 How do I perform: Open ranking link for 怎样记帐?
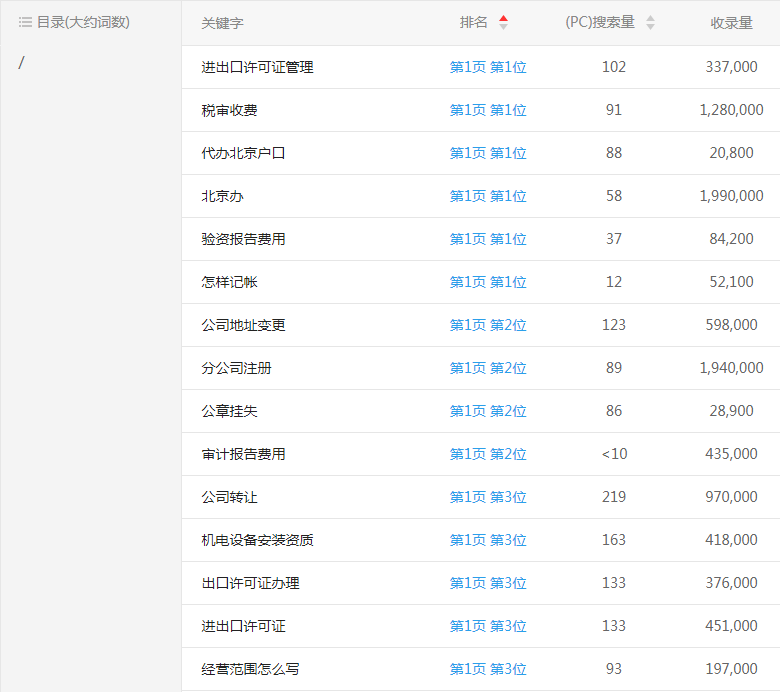(x=488, y=282)
